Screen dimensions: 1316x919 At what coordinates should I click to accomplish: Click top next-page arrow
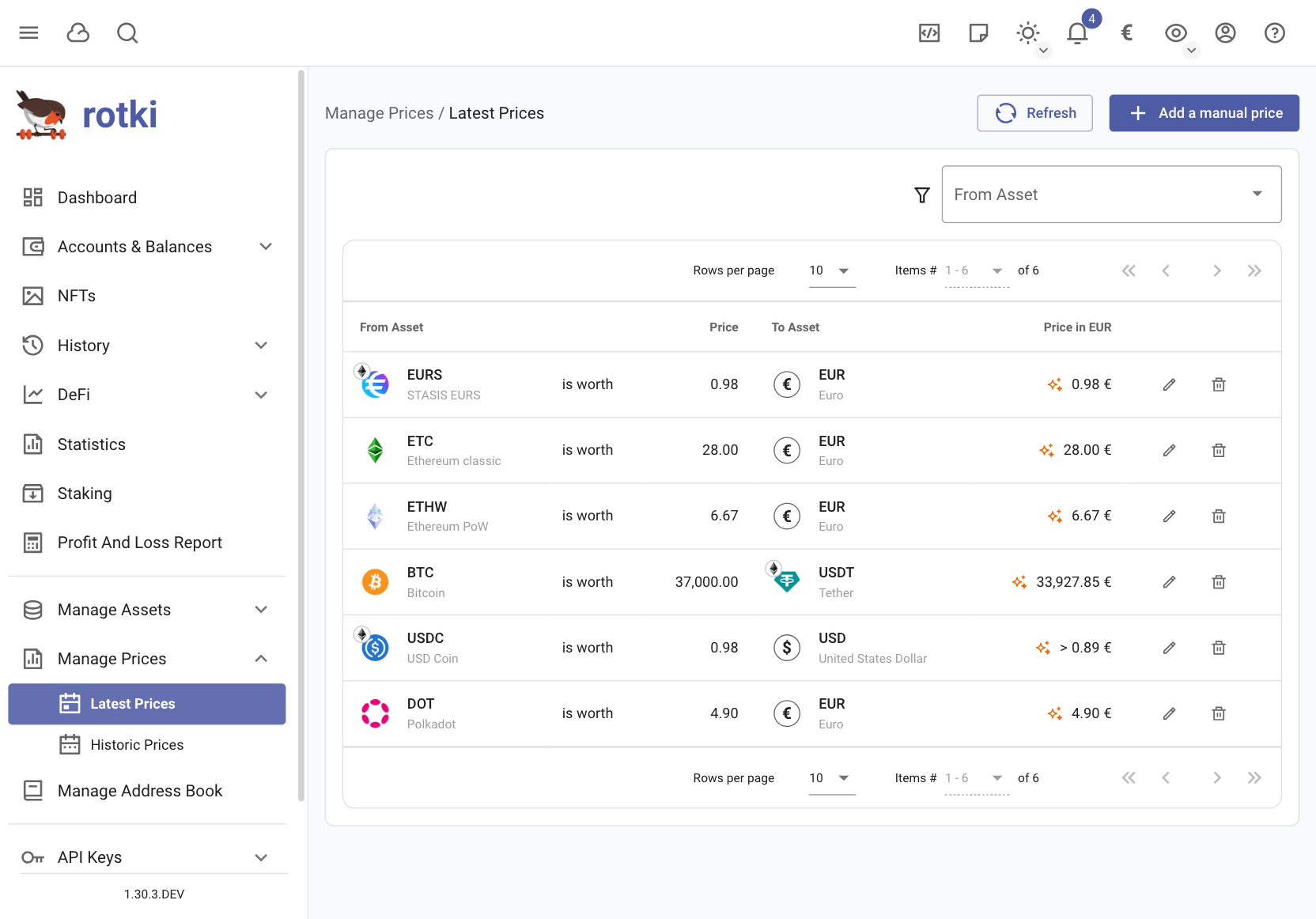pyautogui.click(x=1217, y=270)
